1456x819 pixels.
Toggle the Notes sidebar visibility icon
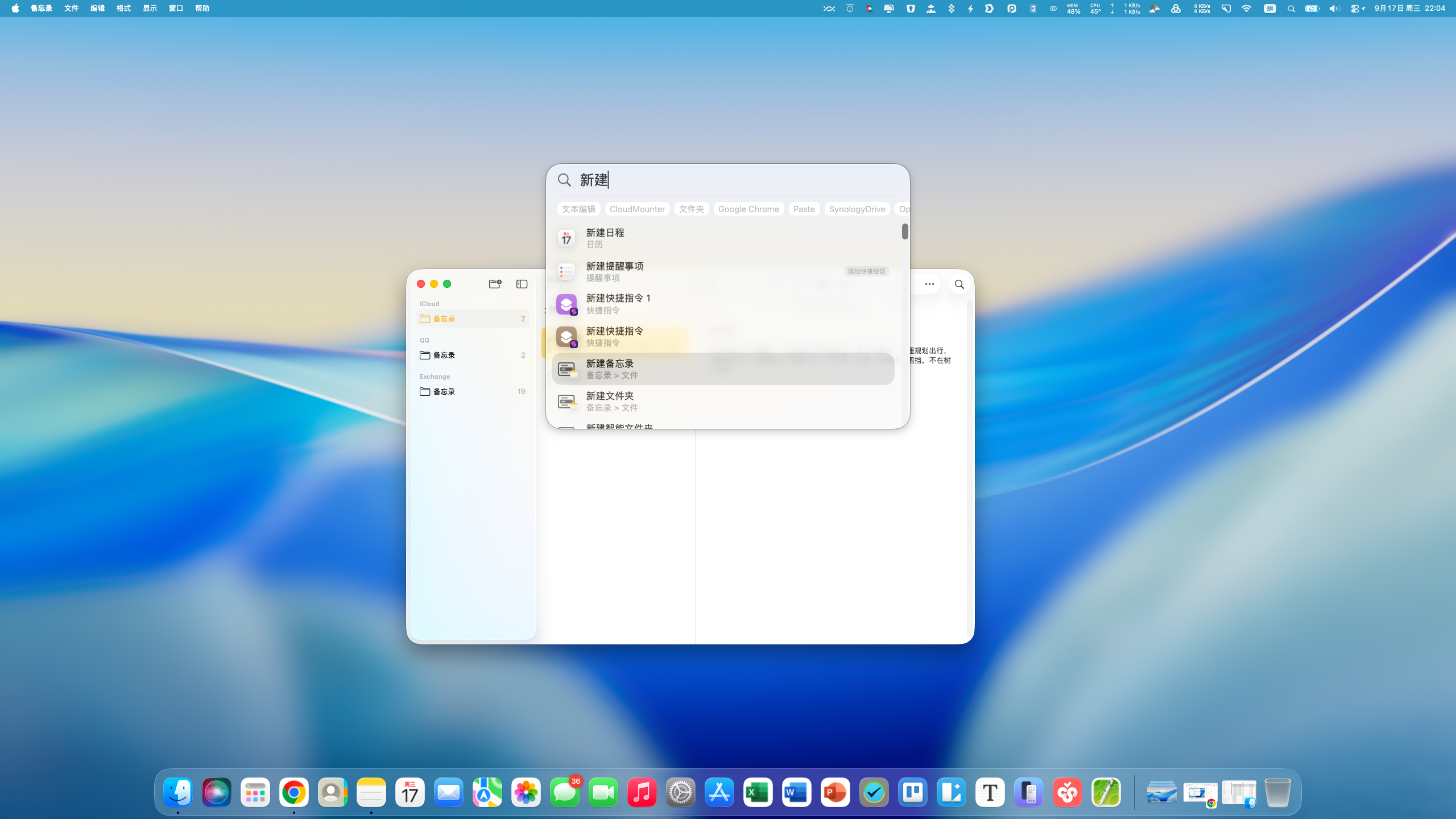tap(522, 284)
